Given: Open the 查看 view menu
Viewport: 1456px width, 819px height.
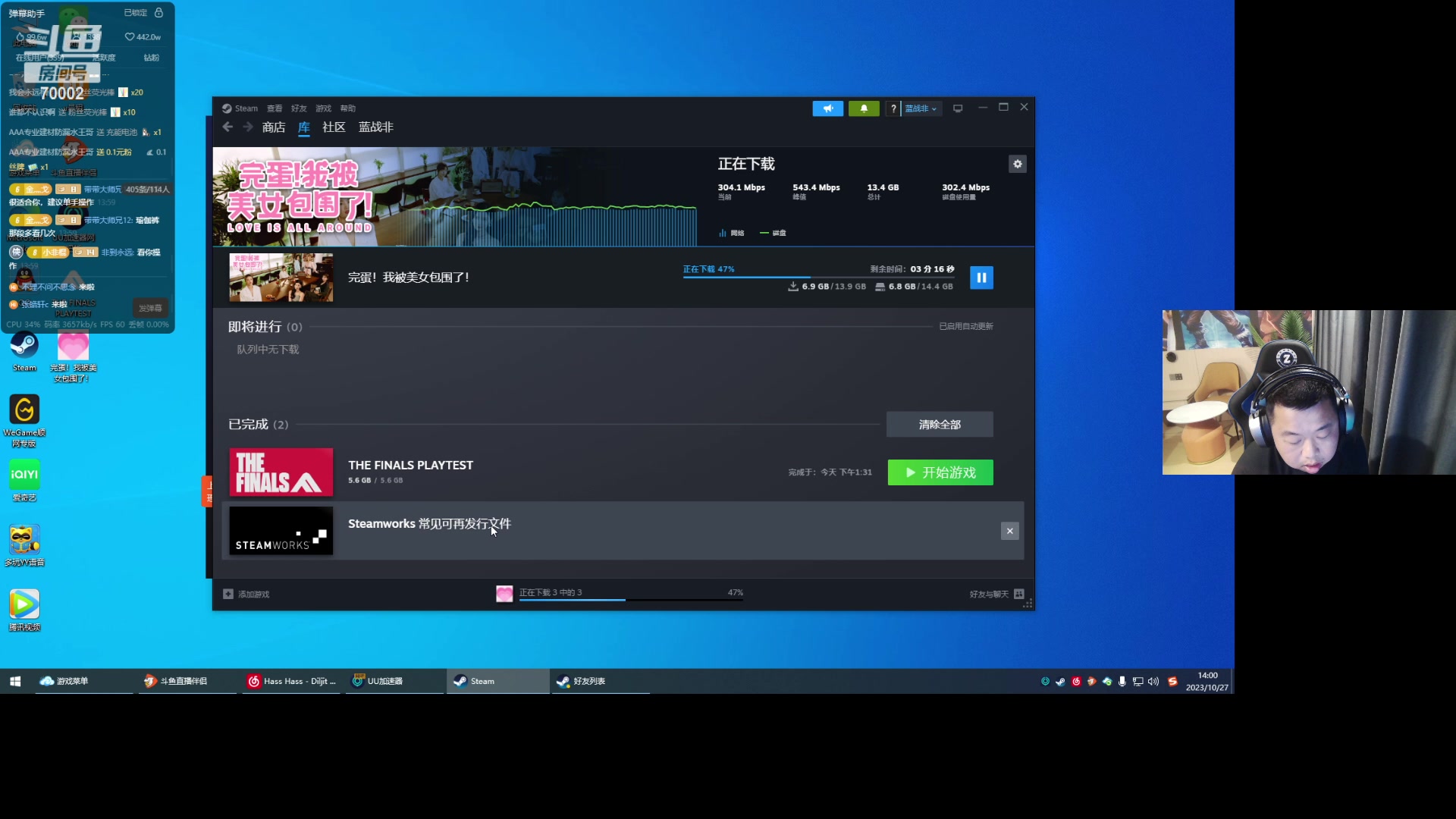Looking at the screenshot, I should [x=275, y=108].
